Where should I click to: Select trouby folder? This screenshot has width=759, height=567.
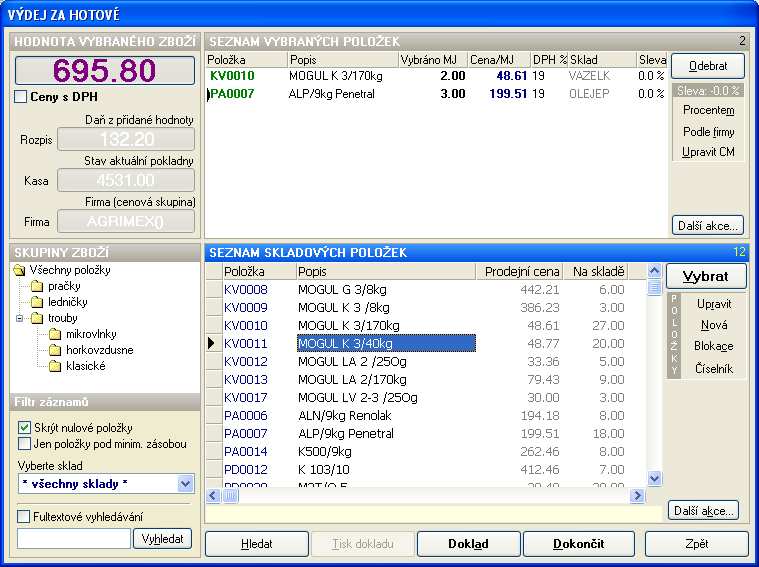[62, 318]
